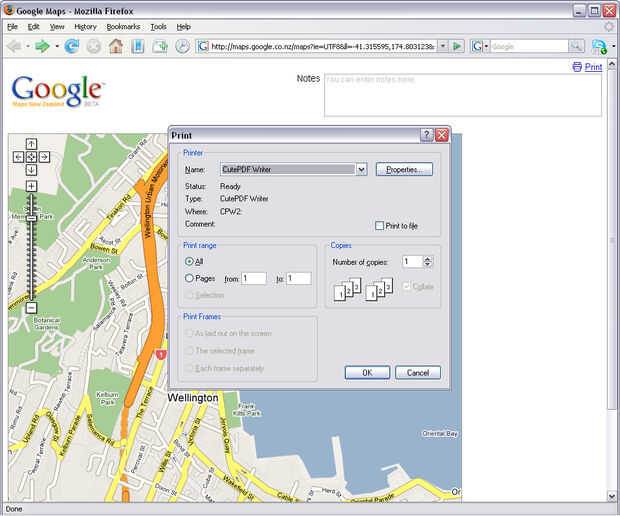This screenshot has width=620, height=516.
Task: Open the History clock icon
Action: (182, 46)
